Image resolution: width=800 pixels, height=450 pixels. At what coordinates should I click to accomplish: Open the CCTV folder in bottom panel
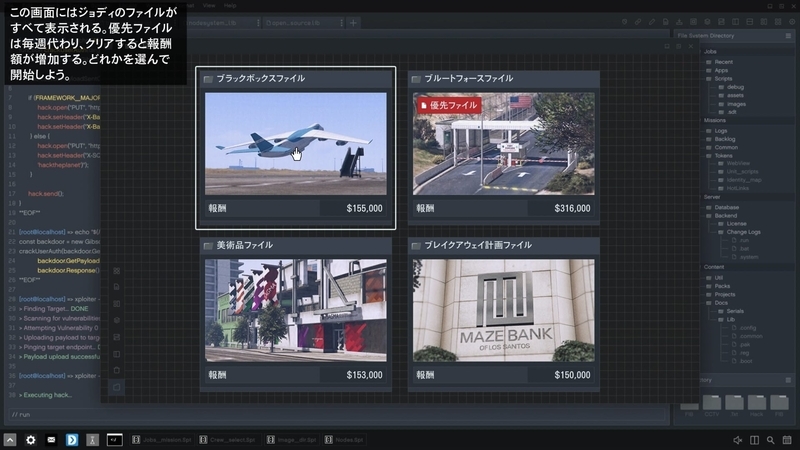pos(711,406)
